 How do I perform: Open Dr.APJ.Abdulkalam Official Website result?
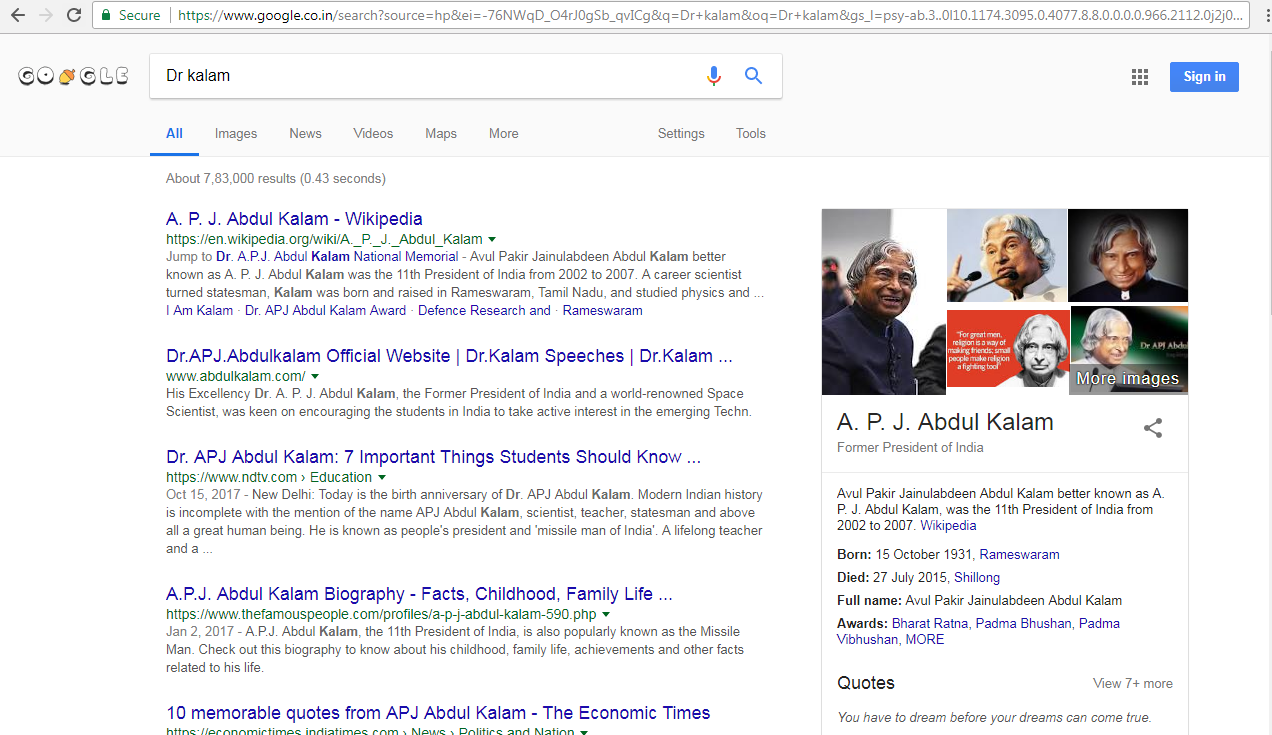pyautogui.click(x=449, y=356)
